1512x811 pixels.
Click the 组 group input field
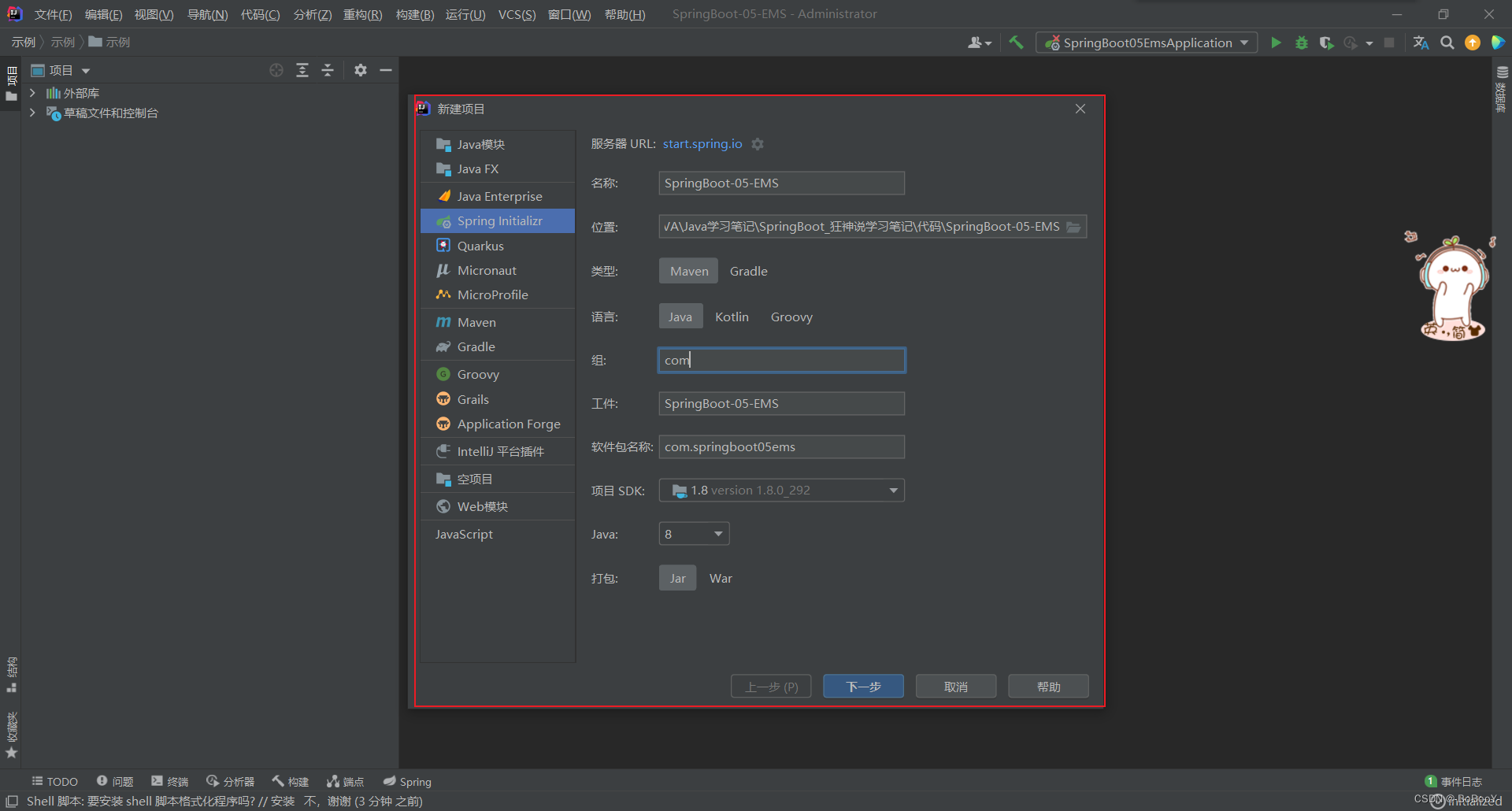pos(781,360)
